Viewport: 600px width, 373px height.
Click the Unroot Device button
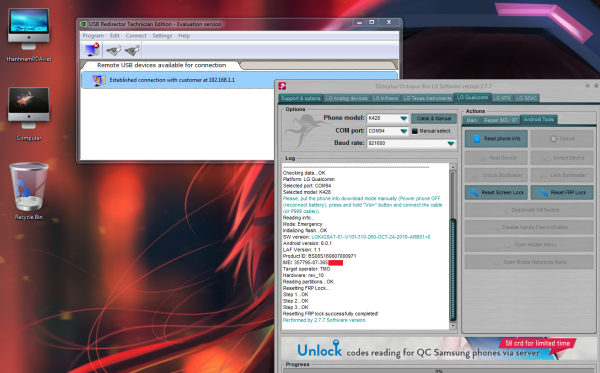pyautogui.click(x=562, y=158)
